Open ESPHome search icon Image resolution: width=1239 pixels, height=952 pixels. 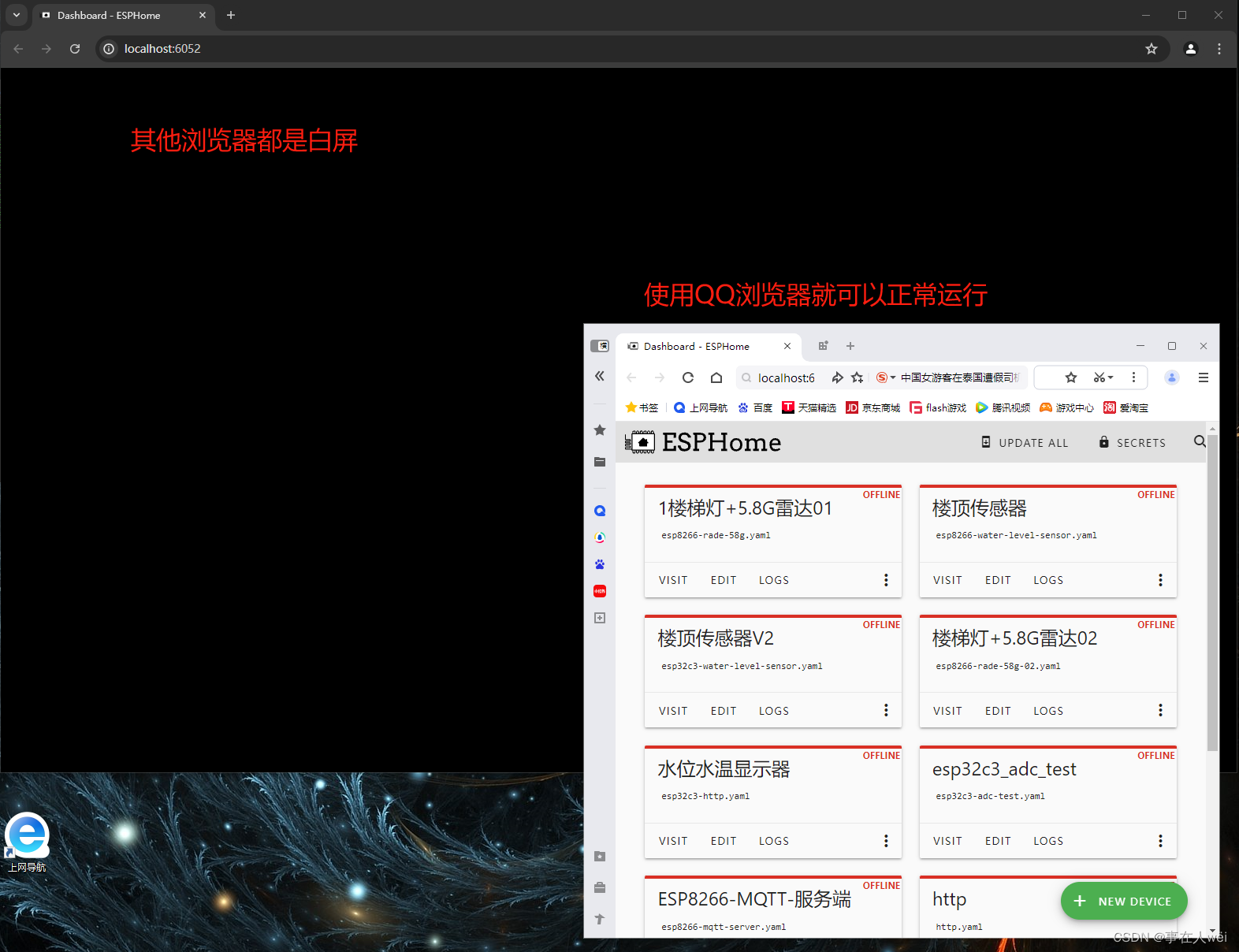[x=1200, y=441]
